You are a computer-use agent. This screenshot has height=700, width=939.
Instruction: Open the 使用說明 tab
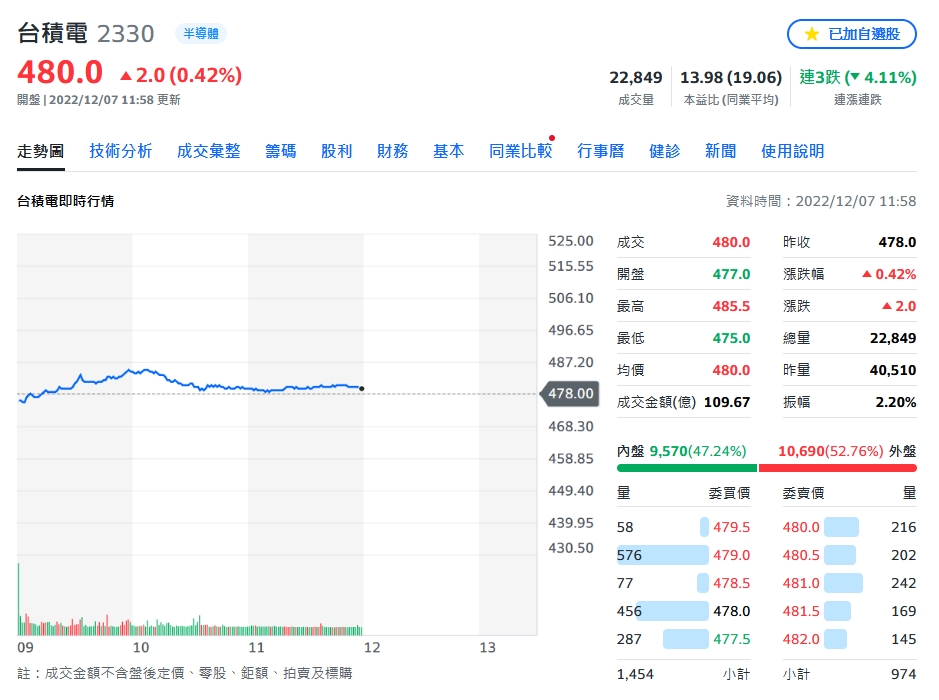coord(792,151)
